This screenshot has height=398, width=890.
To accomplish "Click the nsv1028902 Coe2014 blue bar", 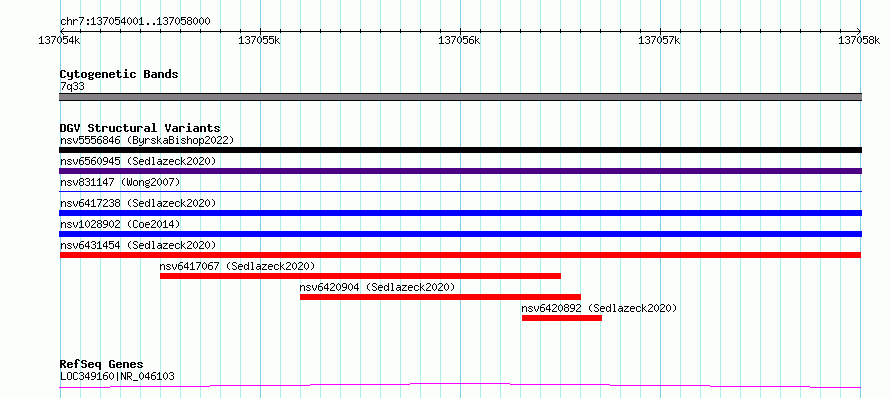I will (460, 234).
